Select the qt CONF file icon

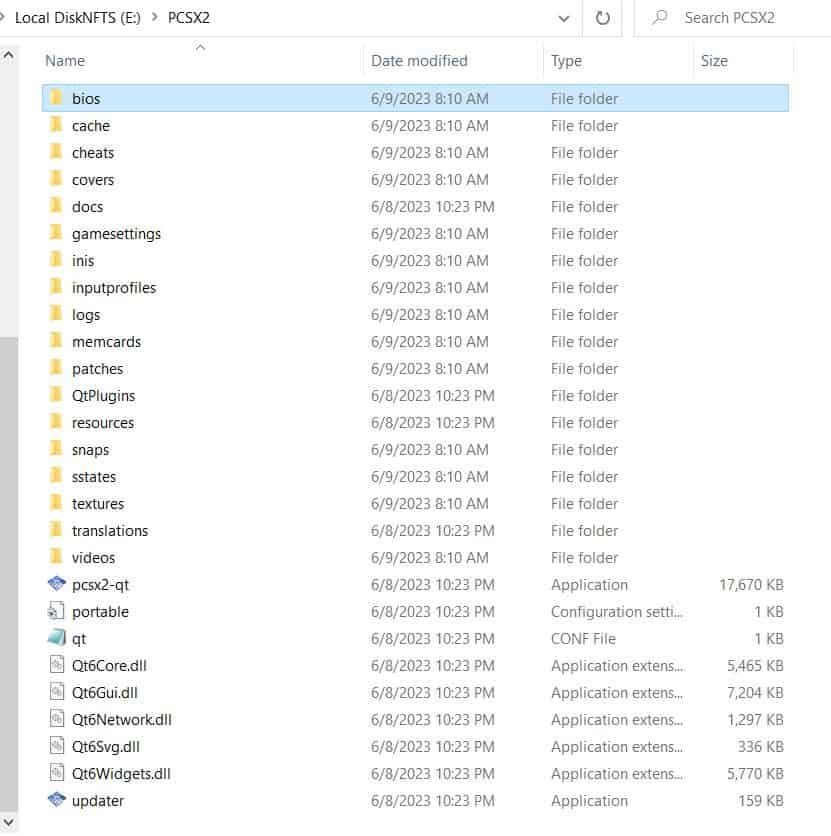click(57, 638)
